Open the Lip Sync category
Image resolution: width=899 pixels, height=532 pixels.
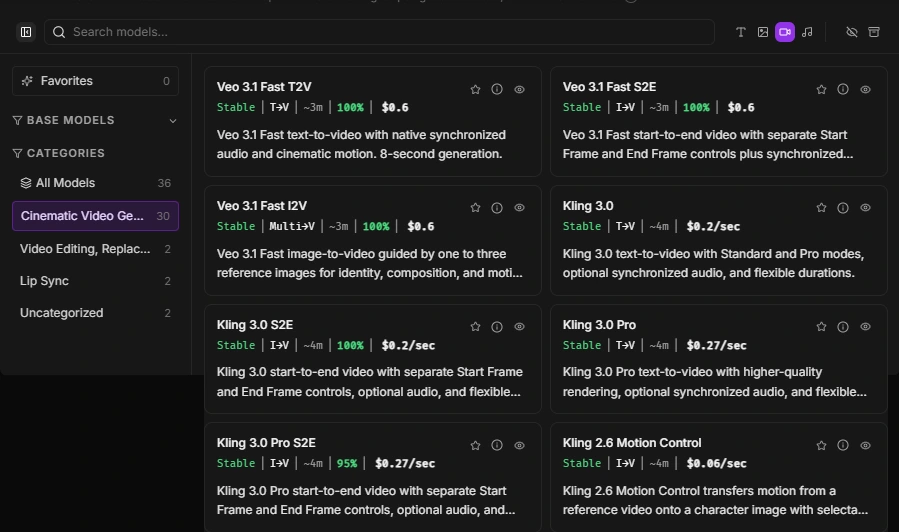(44, 281)
